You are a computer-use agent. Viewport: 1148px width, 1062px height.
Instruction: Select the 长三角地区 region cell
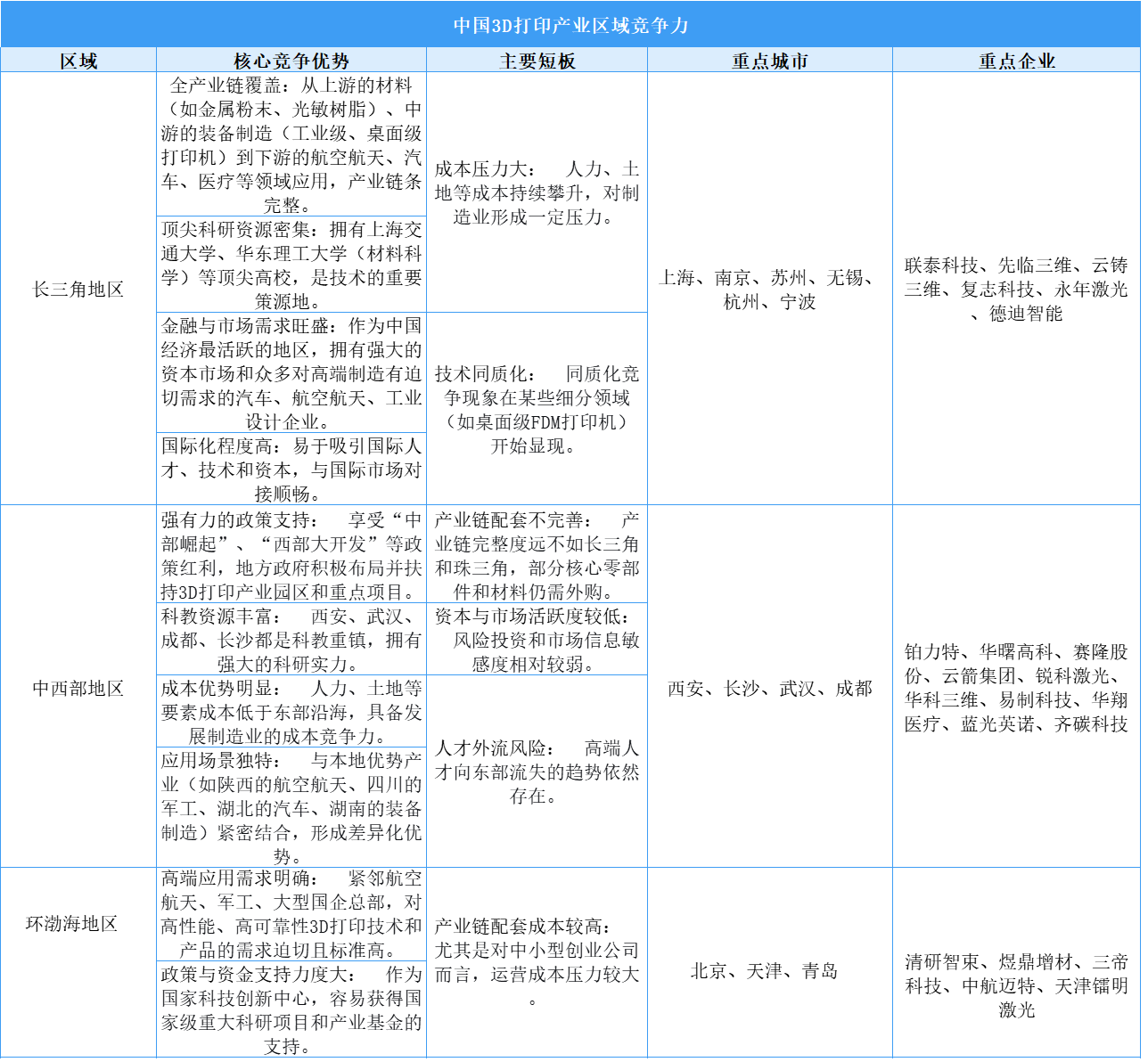tap(78, 290)
